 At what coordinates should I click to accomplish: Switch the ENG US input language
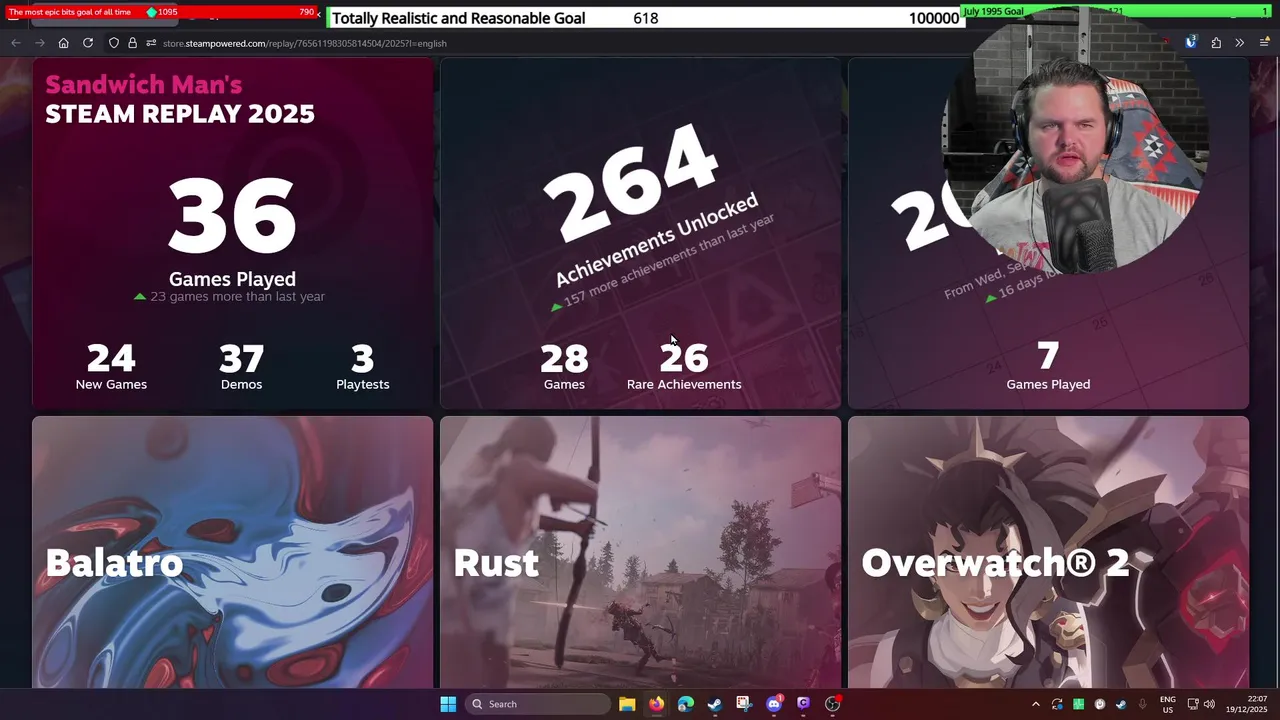point(1168,704)
